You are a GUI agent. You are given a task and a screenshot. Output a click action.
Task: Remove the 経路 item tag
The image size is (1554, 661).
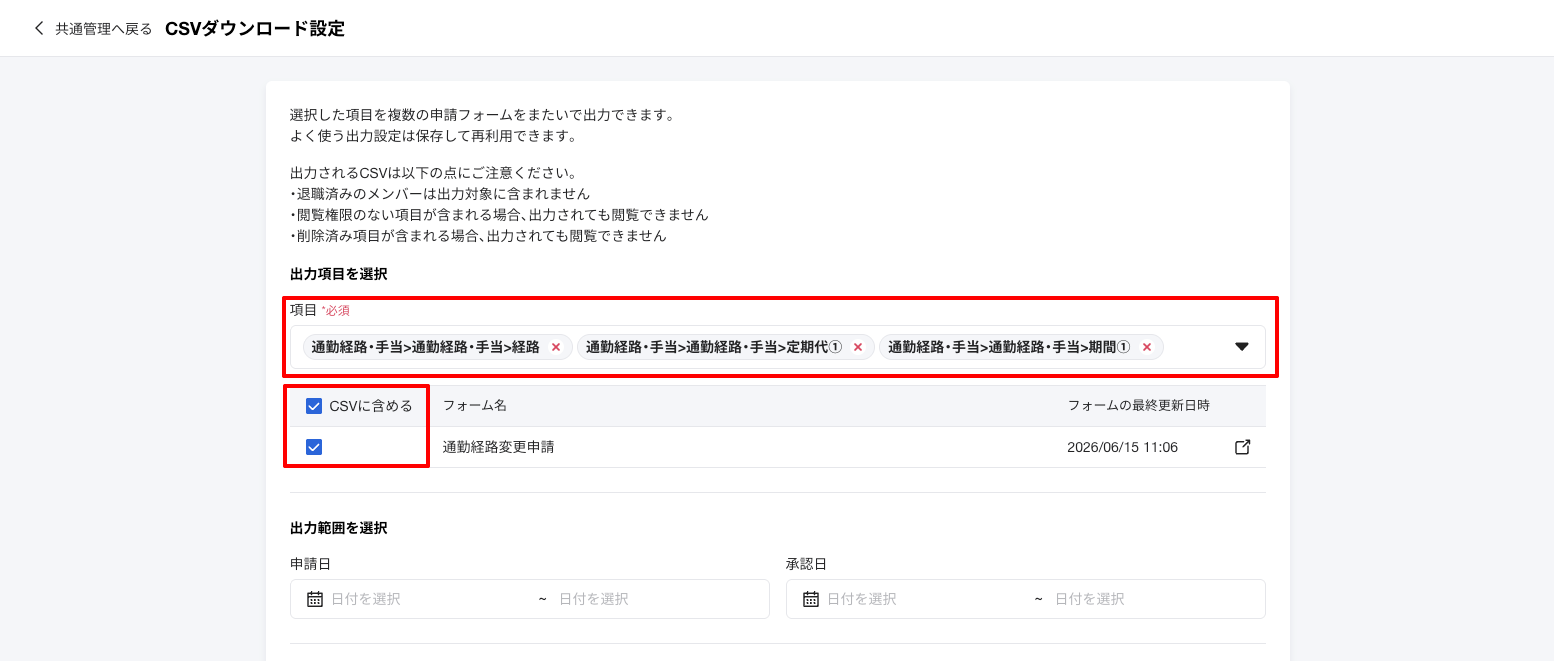click(x=556, y=347)
